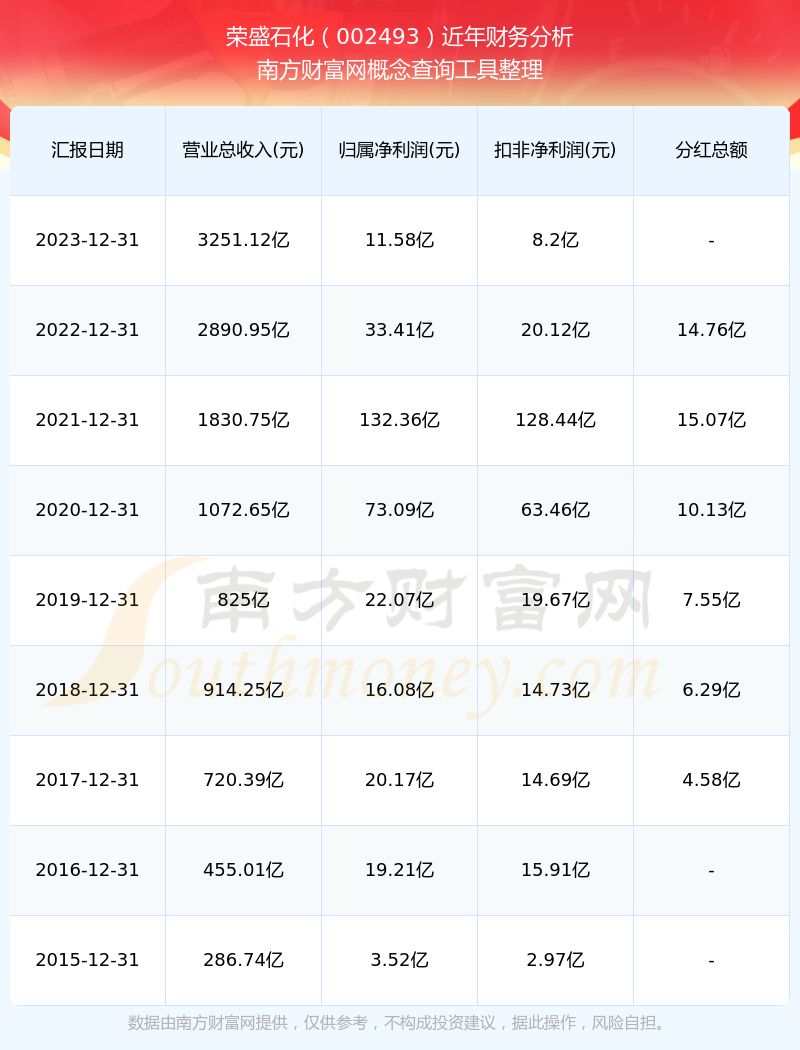Viewport: 800px width, 1050px height.
Task: Select the 营业总收入(元) column header
Action: 244,150
